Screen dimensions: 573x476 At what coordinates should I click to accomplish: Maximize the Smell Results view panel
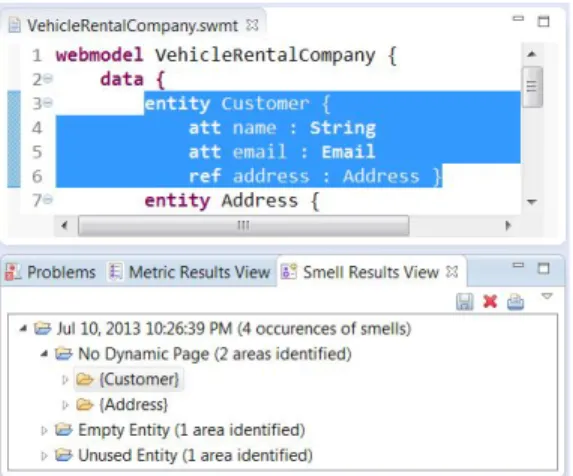click(x=544, y=269)
